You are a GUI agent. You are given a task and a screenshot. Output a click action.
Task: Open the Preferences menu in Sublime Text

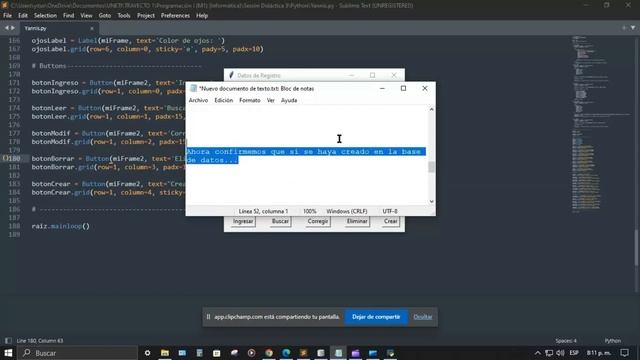[175, 16]
